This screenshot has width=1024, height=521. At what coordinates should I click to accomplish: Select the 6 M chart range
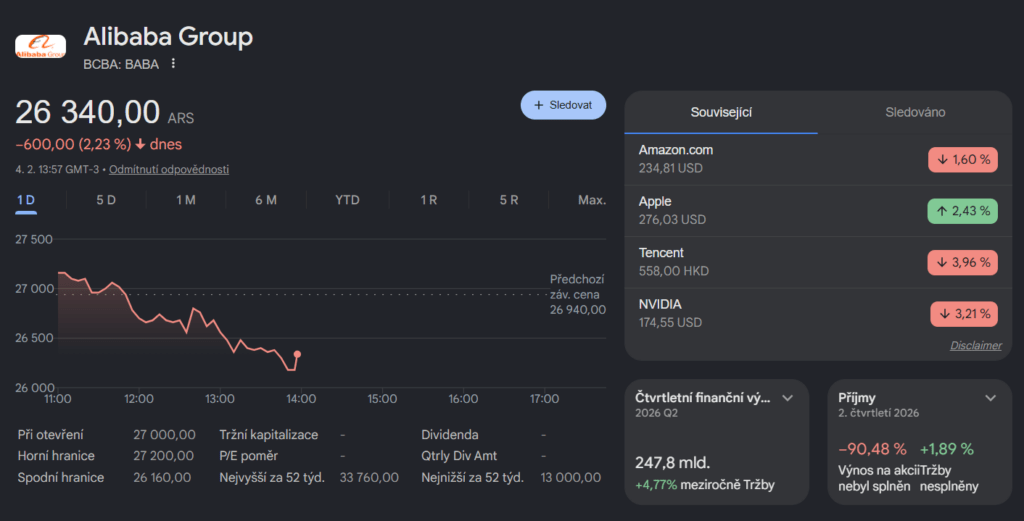[266, 200]
